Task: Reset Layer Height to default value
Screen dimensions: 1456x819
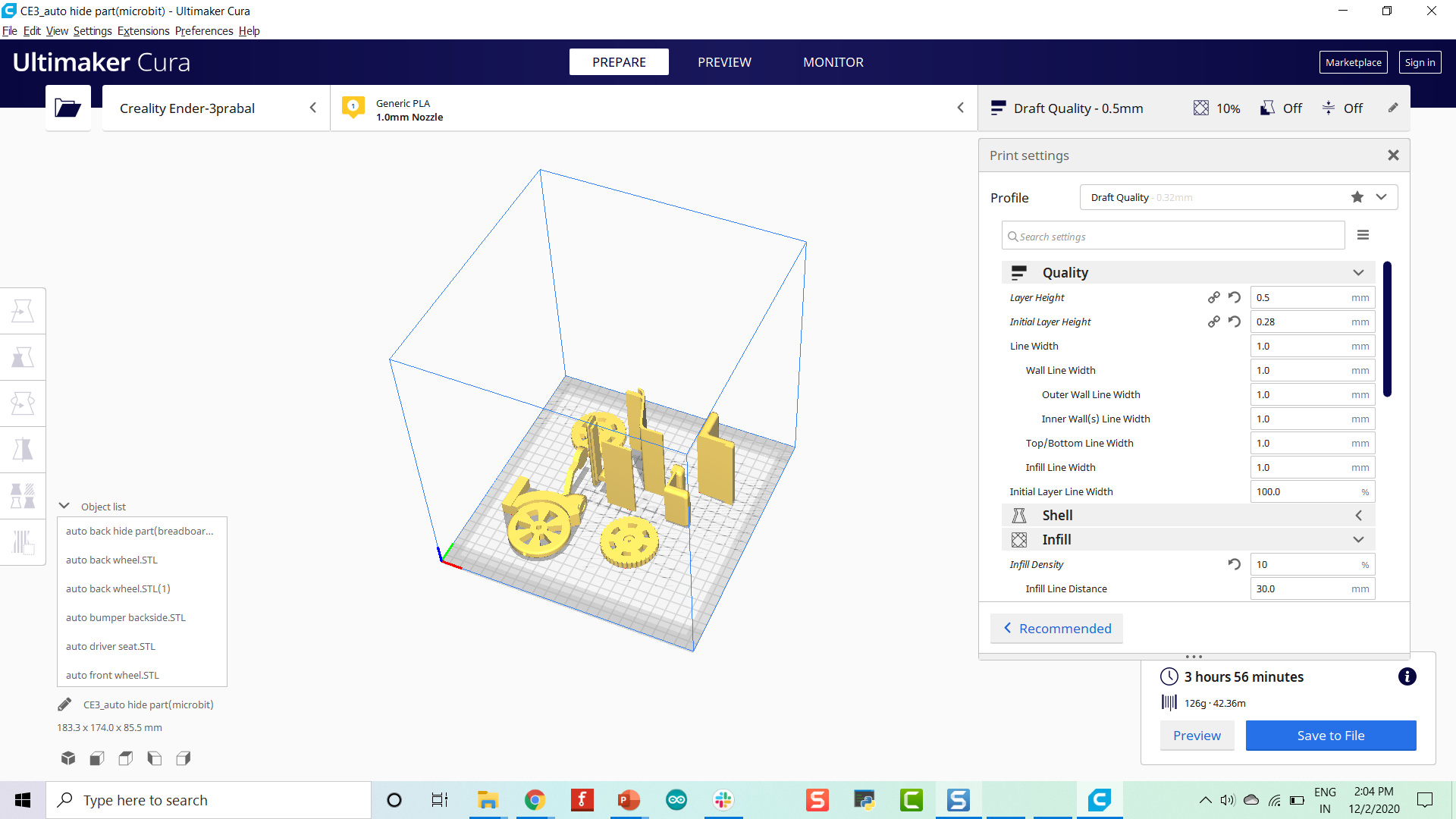Action: [1235, 297]
